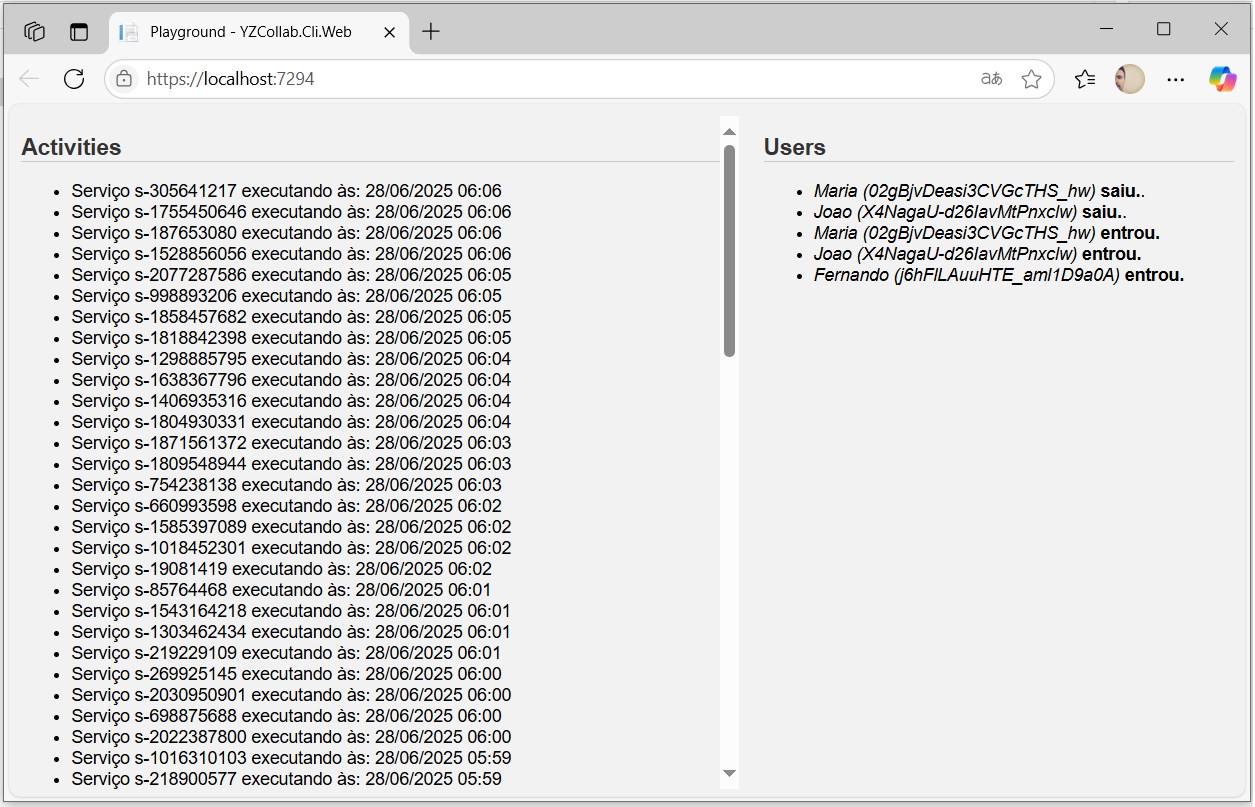This screenshot has height=807, width=1255.
Task: Open the Settings and more ellipsis menu
Action: pyautogui.click(x=1176, y=79)
